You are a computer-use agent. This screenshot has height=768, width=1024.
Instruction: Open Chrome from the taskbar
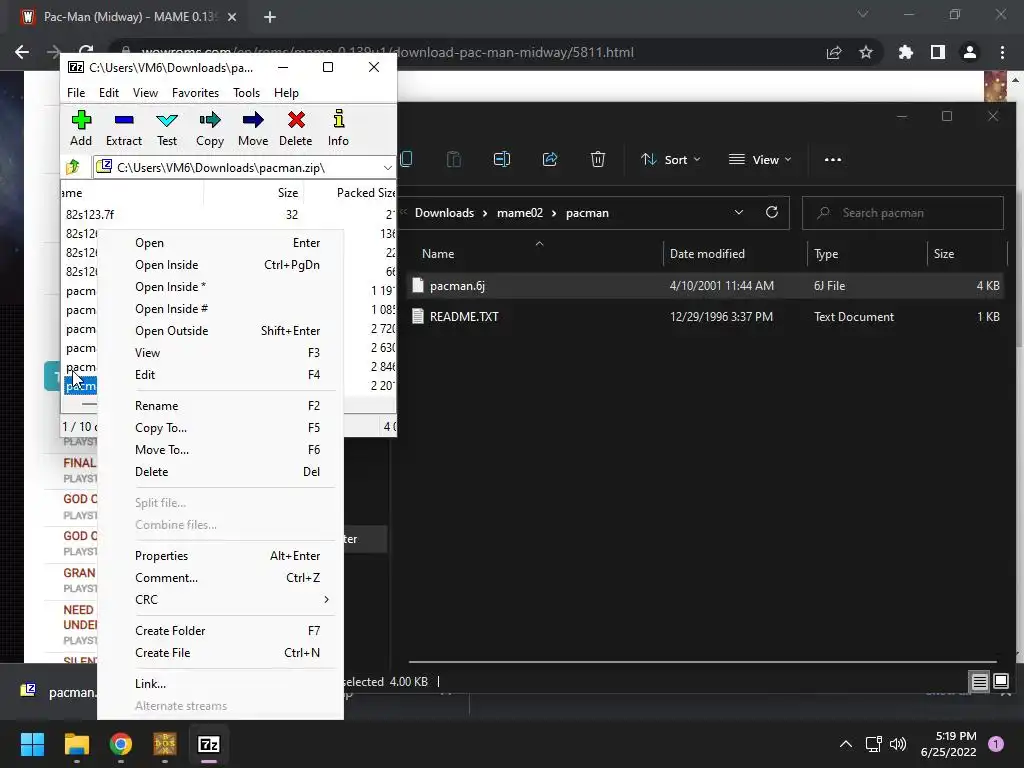pos(121,744)
